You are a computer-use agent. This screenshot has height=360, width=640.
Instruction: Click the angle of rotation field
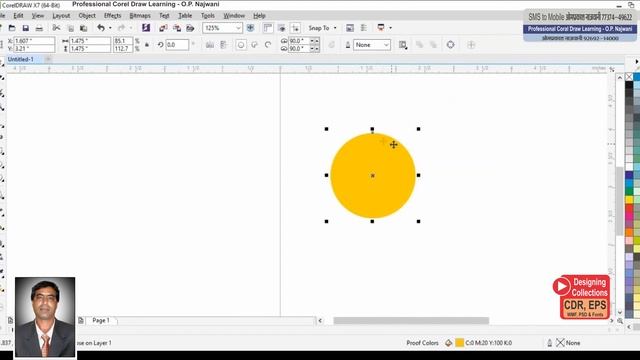click(x=177, y=44)
